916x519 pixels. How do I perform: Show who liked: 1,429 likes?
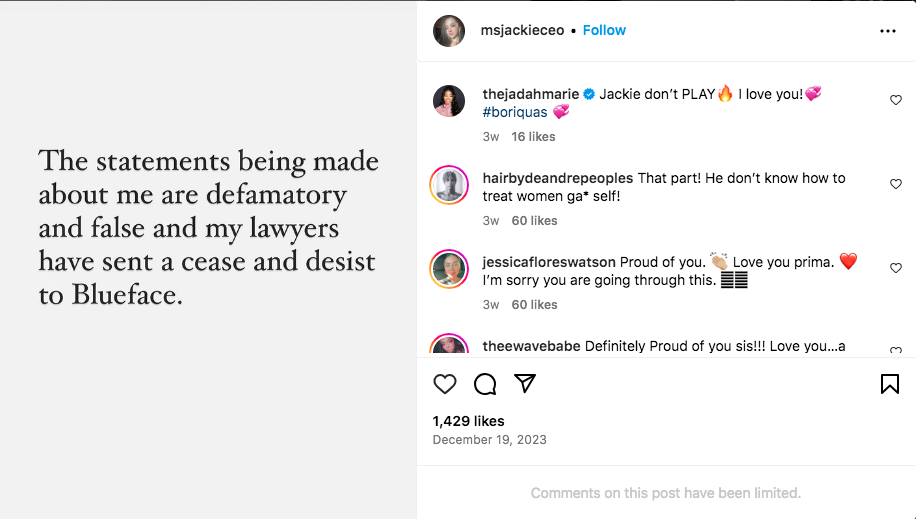click(468, 421)
